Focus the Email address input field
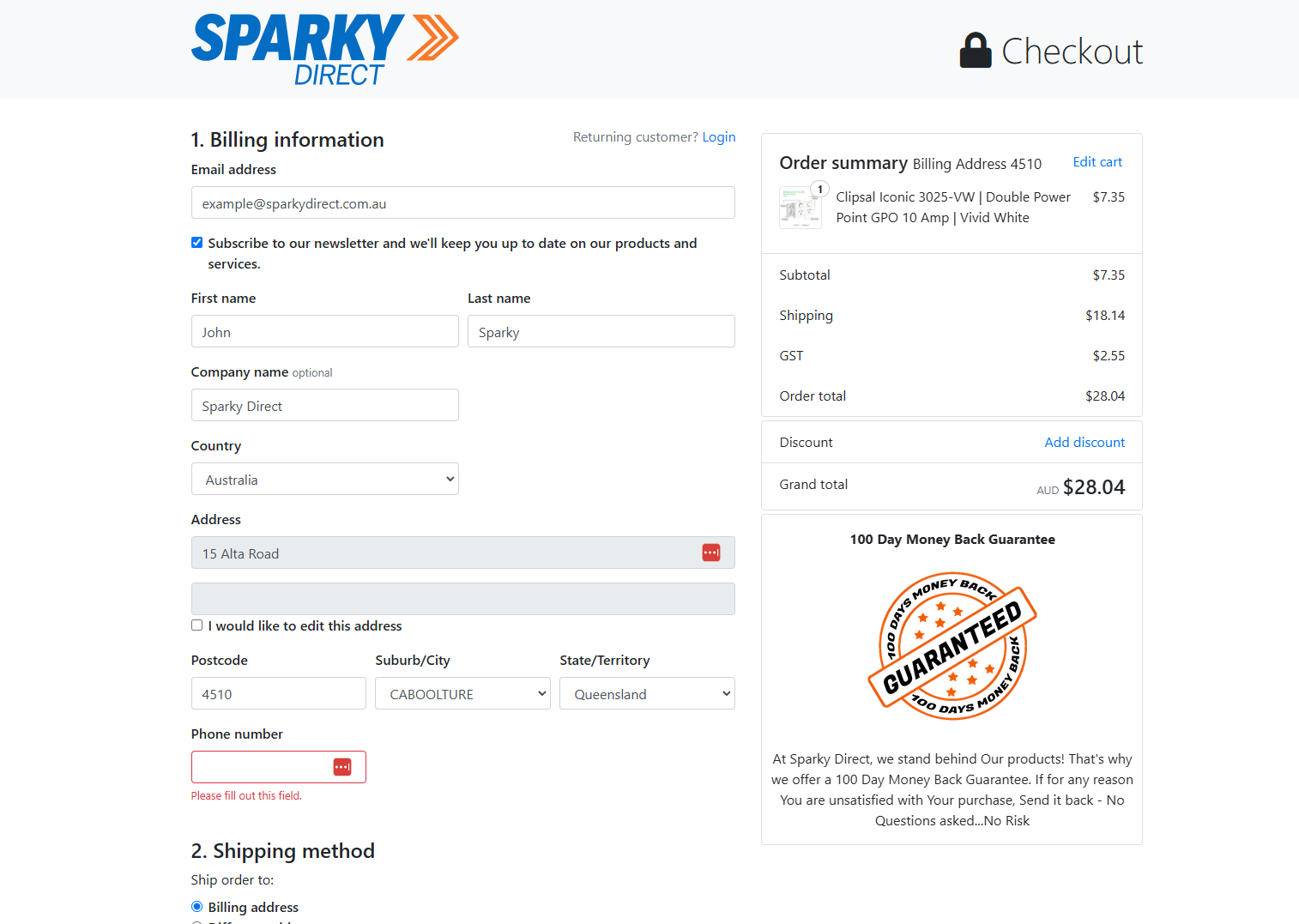1299x924 pixels. [x=463, y=202]
